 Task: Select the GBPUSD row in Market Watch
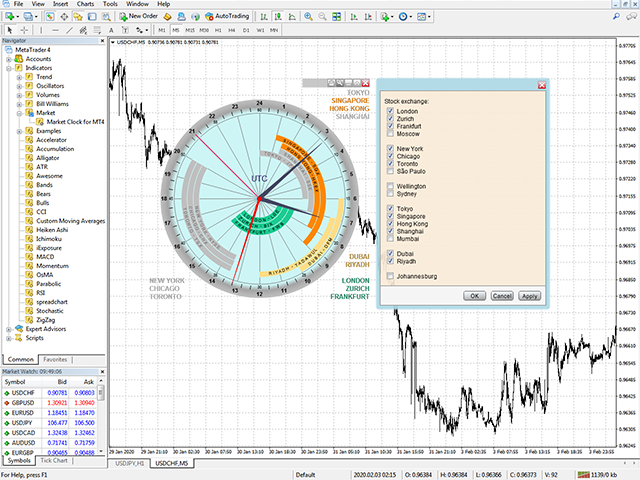coord(49,403)
